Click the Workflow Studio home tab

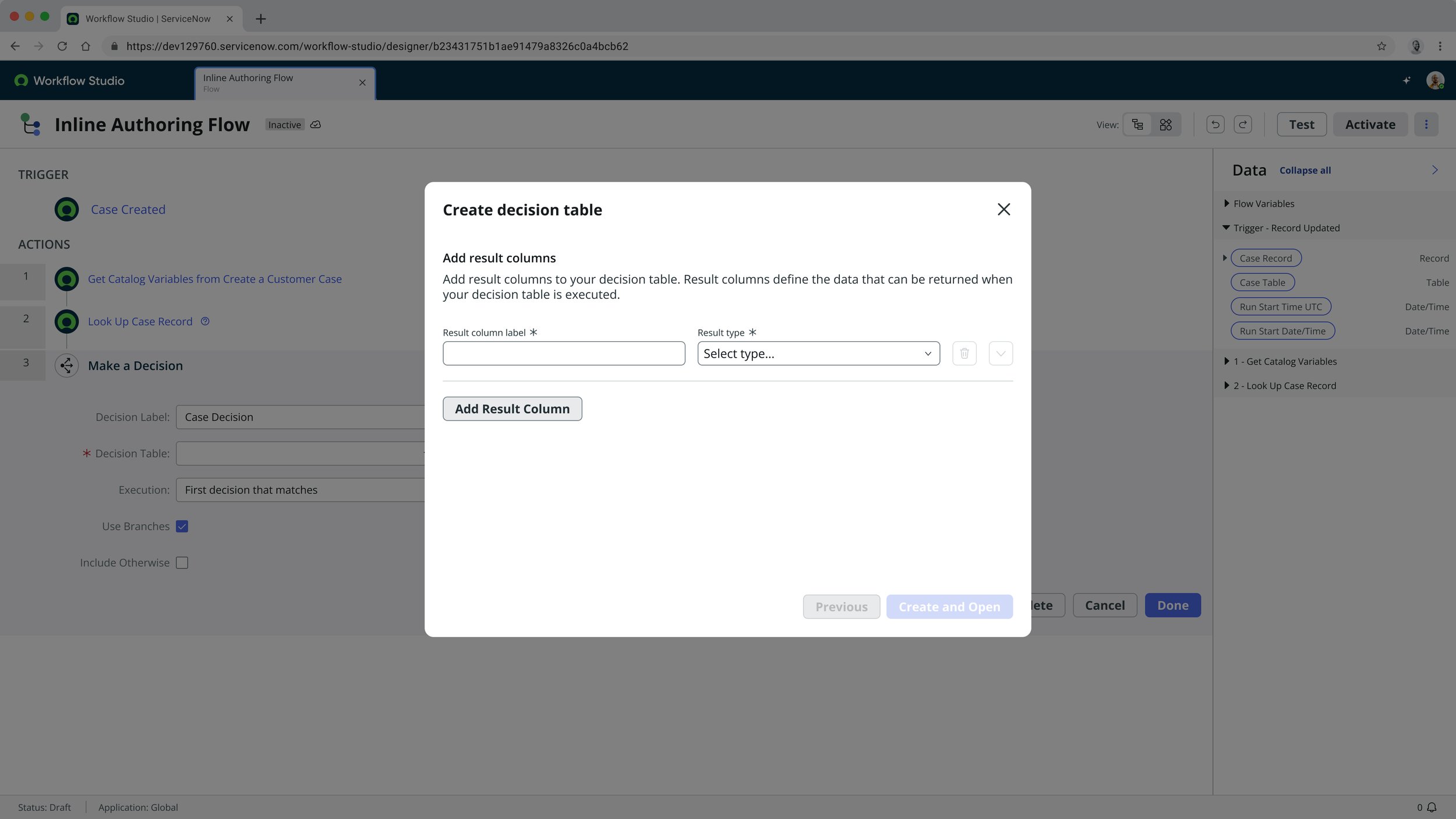pos(70,81)
